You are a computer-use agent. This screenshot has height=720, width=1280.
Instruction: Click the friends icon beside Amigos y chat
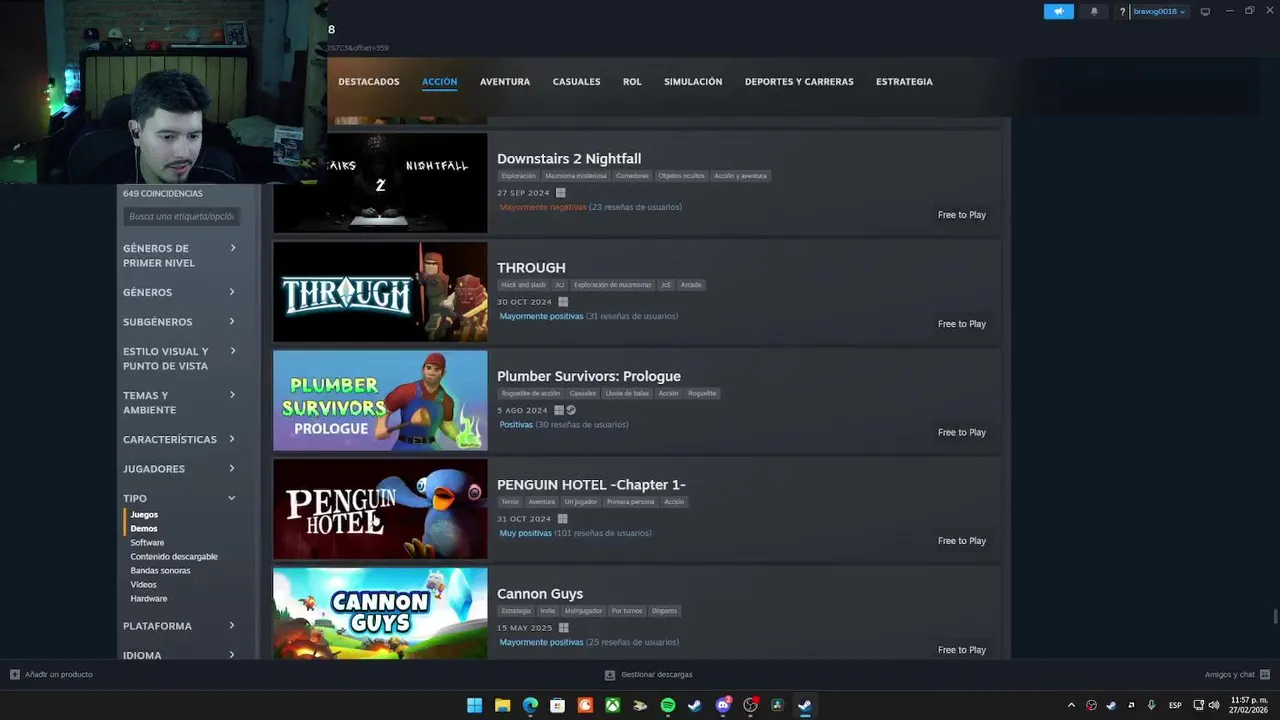[1265, 674]
